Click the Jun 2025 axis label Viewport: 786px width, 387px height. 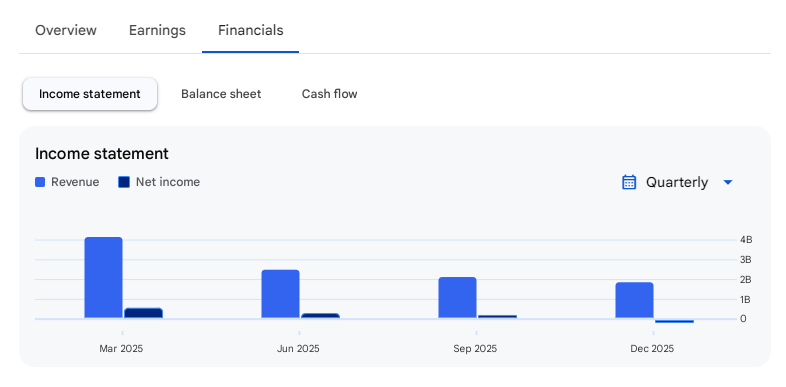click(x=298, y=349)
